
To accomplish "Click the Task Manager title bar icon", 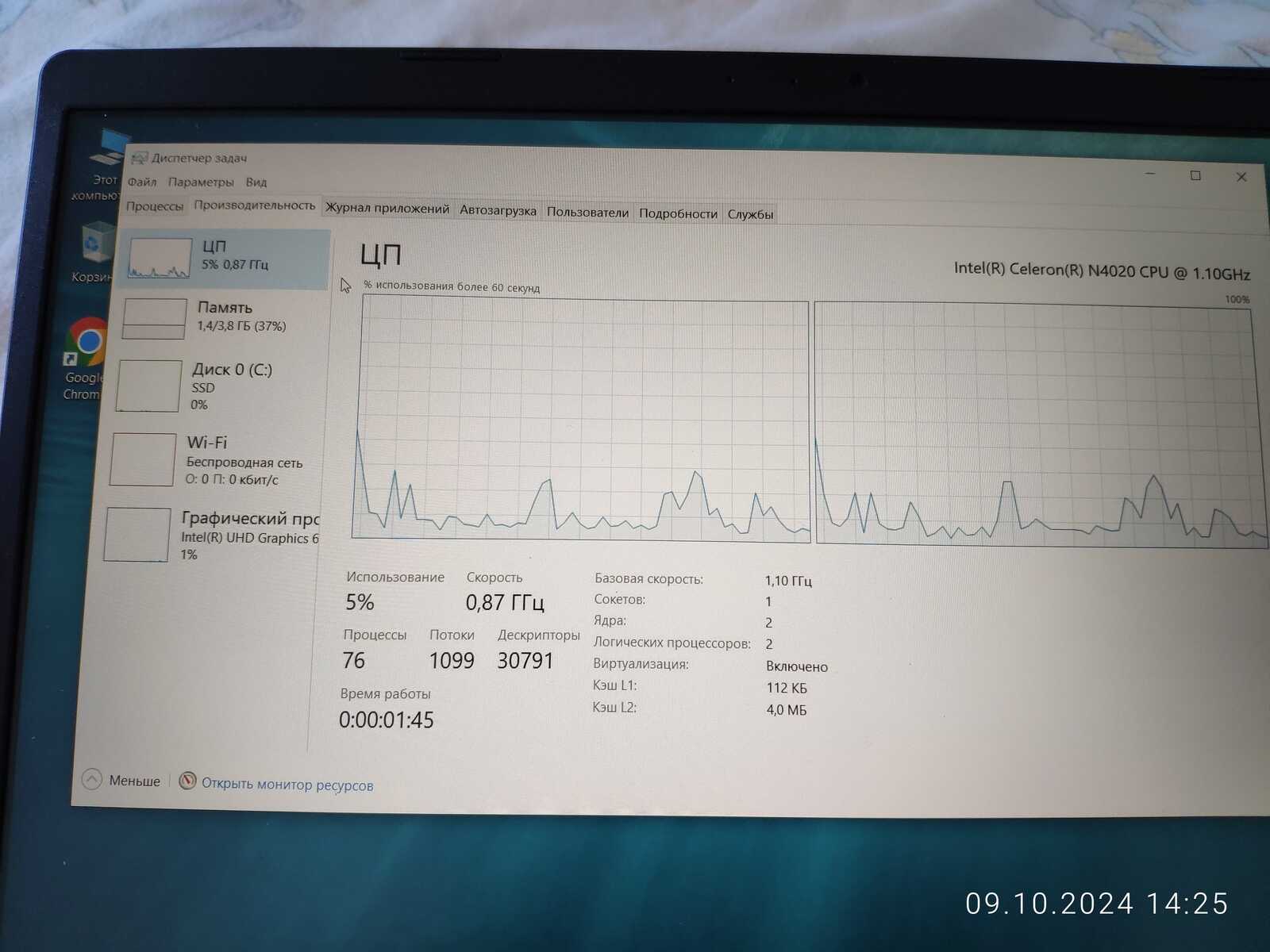I will click(x=140, y=158).
